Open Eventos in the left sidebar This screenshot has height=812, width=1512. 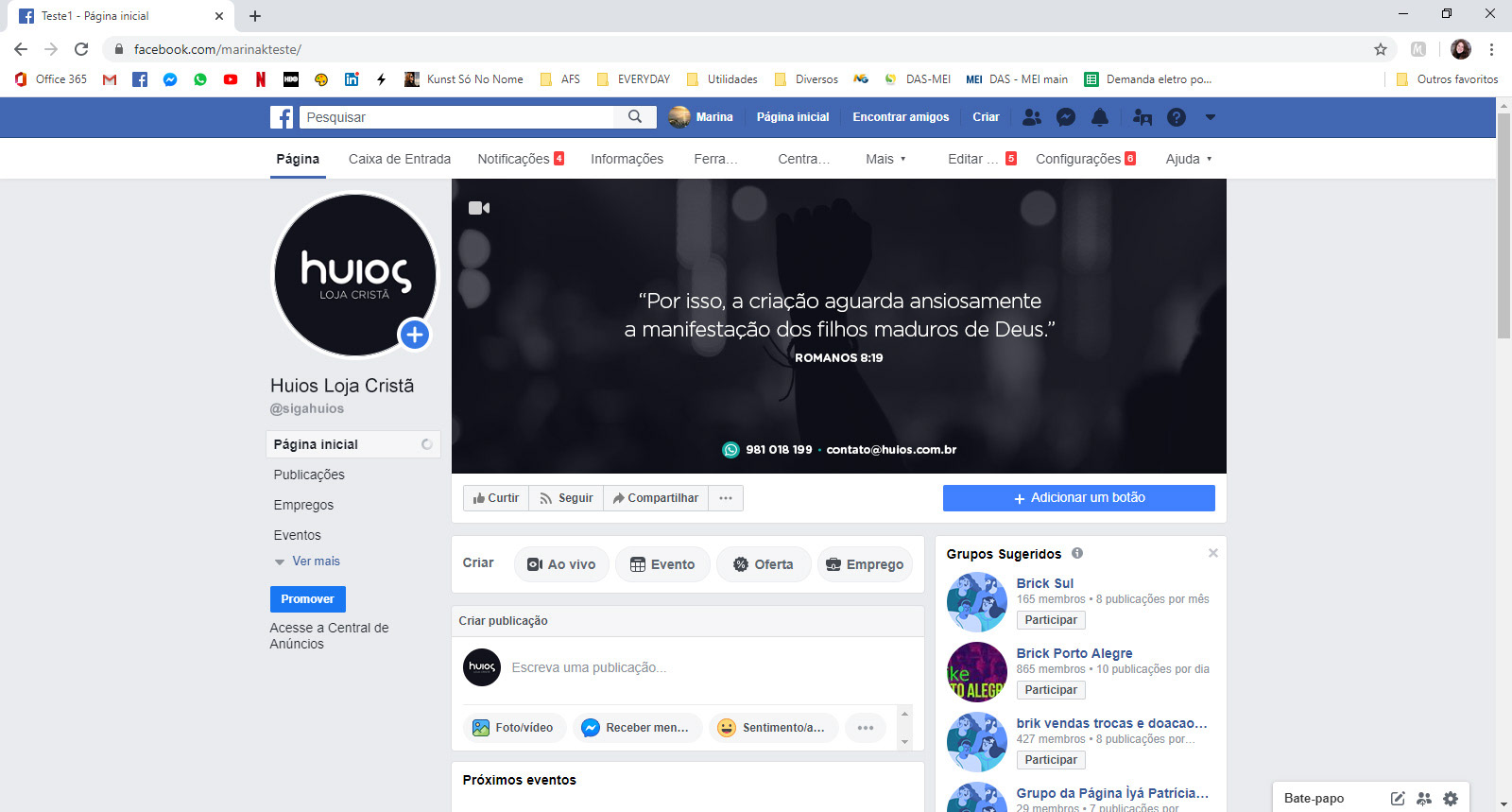[x=298, y=535]
